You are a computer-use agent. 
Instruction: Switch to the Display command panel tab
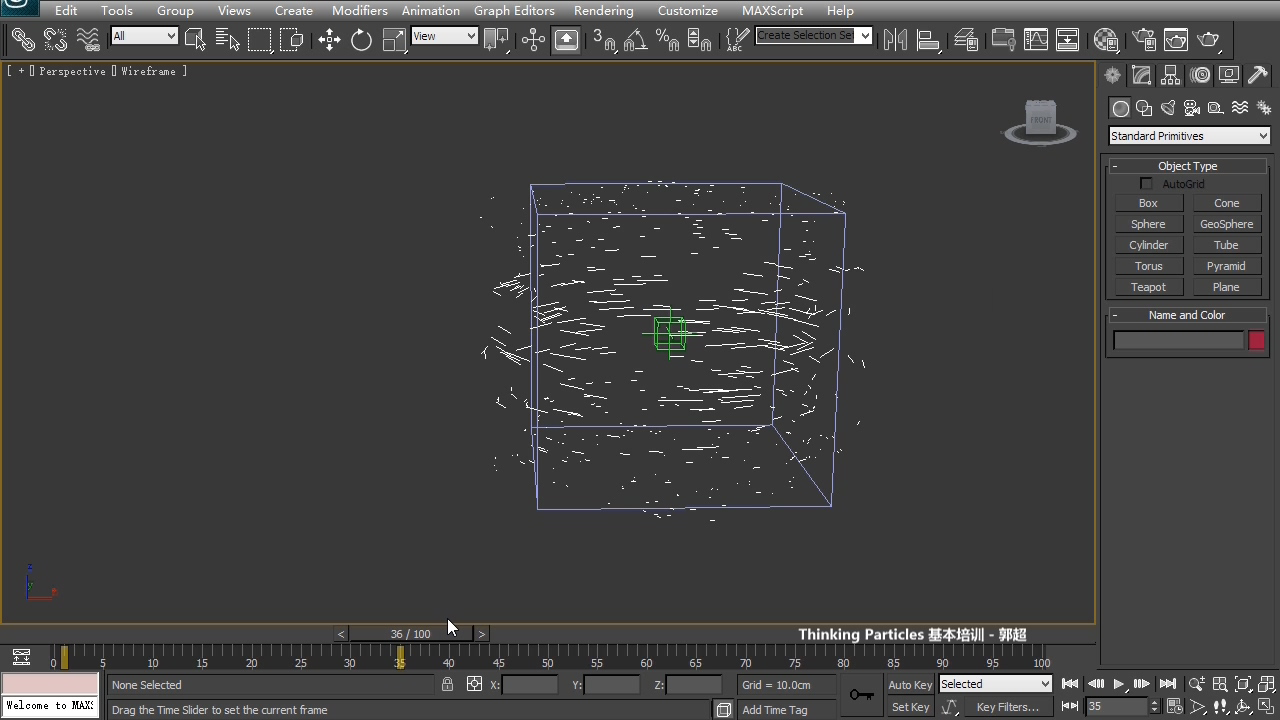(1229, 76)
